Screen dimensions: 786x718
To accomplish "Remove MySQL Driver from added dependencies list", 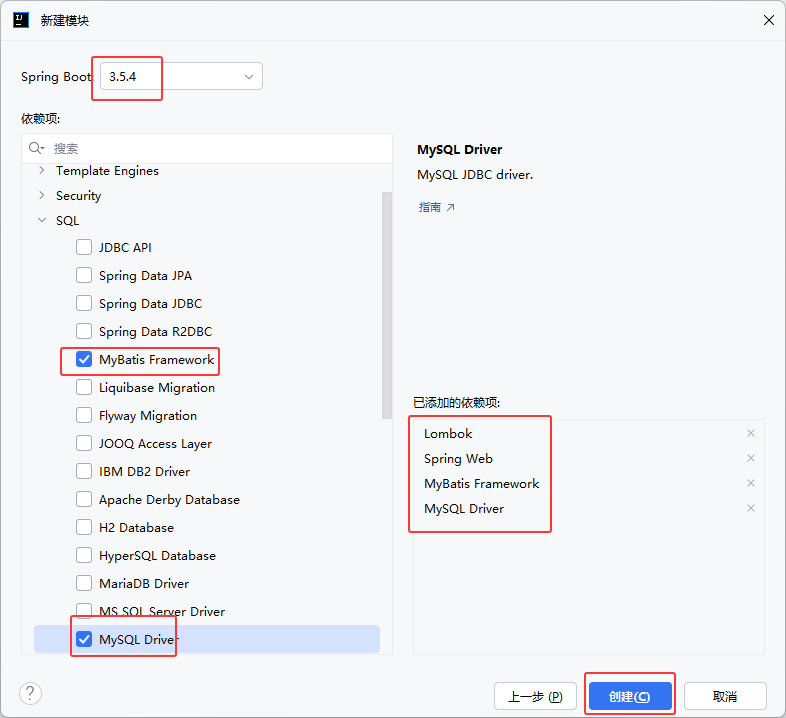I will [x=751, y=508].
